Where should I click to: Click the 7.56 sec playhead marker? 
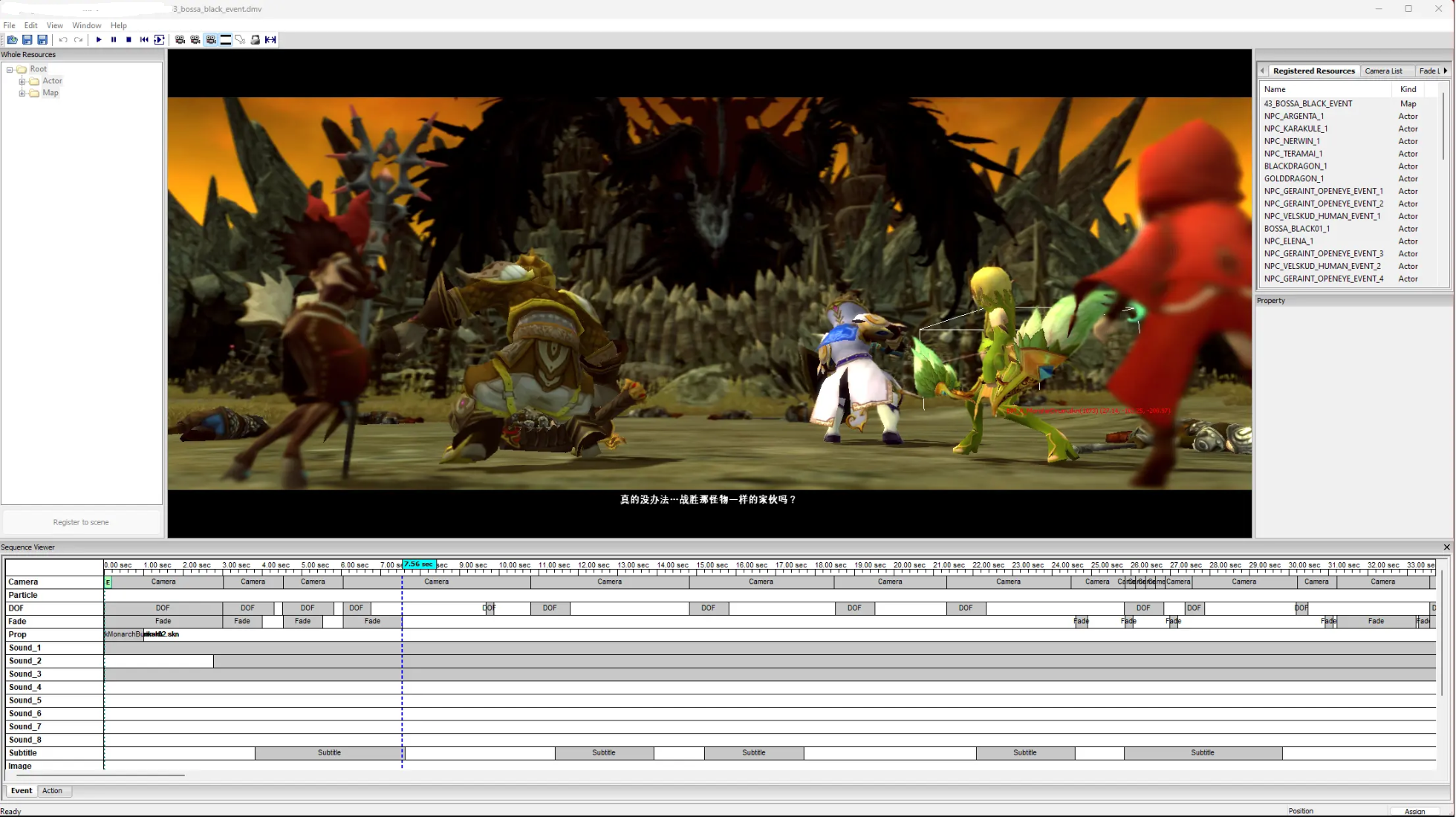click(x=419, y=564)
